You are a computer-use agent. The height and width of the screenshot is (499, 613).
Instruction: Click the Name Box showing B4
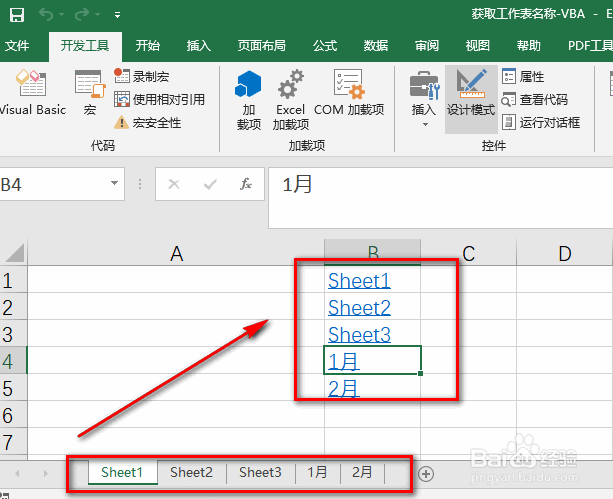[x=53, y=184]
